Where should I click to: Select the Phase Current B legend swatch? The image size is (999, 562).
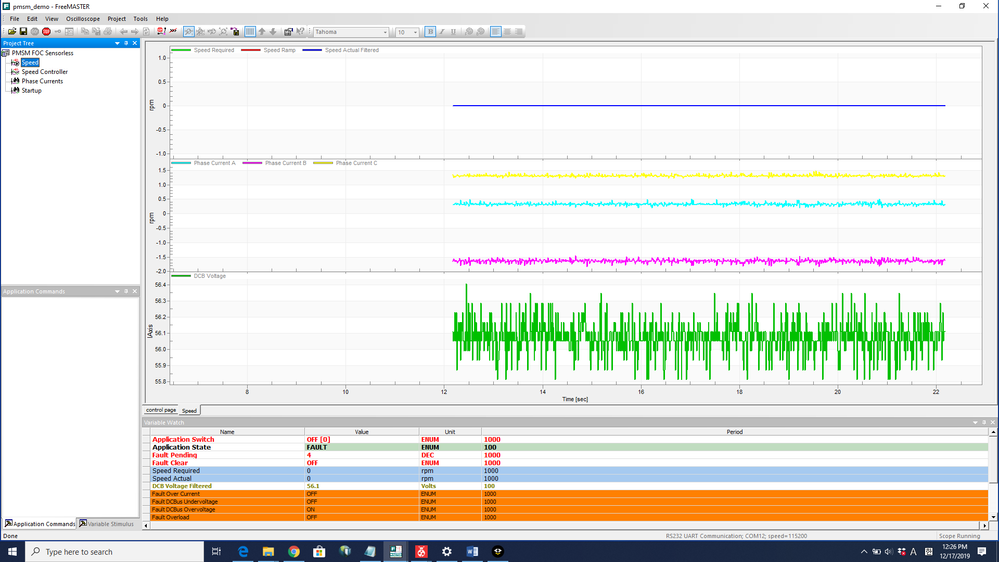pyautogui.click(x=252, y=163)
